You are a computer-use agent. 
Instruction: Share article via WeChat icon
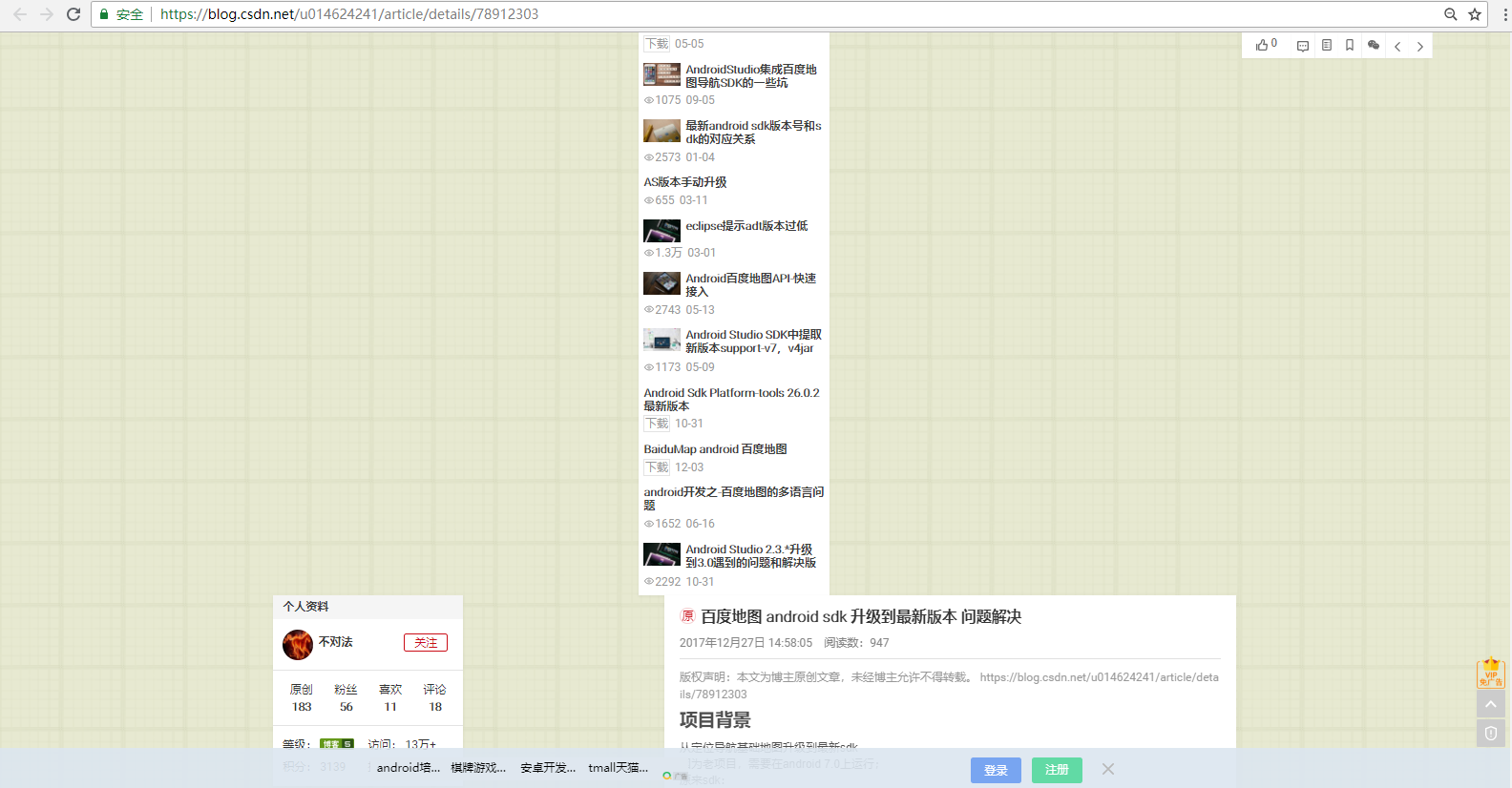(x=1374, y=45)
